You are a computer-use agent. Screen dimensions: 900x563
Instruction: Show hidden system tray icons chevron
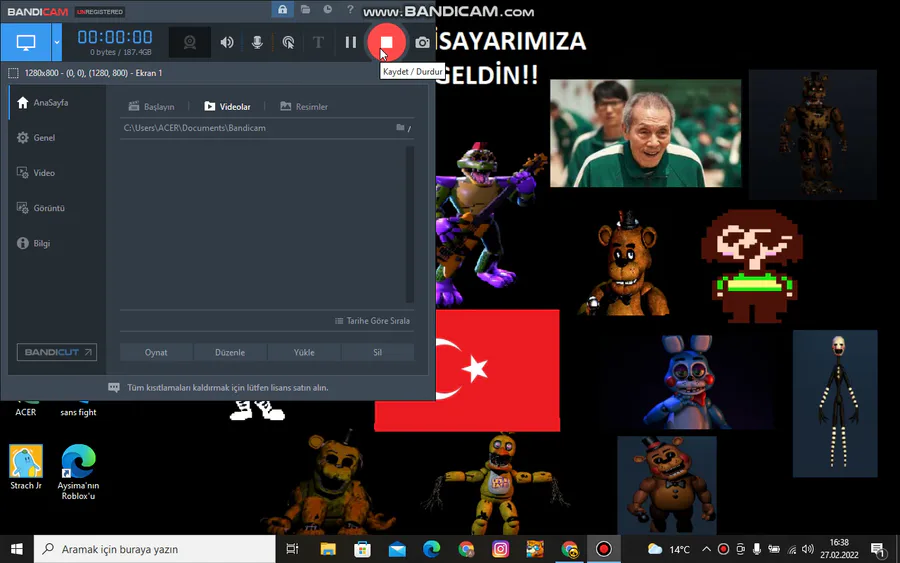(x=707, y=549)
